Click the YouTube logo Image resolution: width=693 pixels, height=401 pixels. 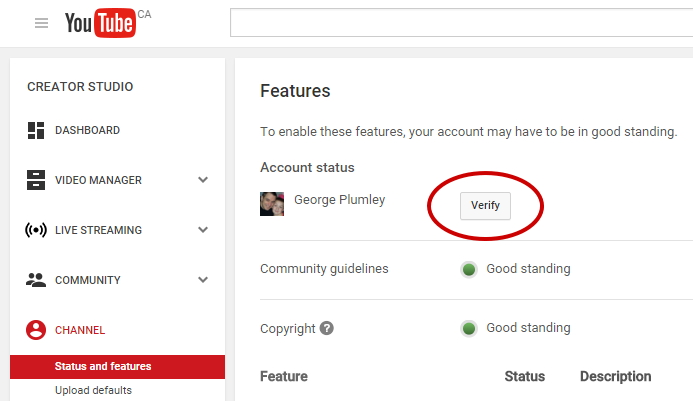(101, 23)
